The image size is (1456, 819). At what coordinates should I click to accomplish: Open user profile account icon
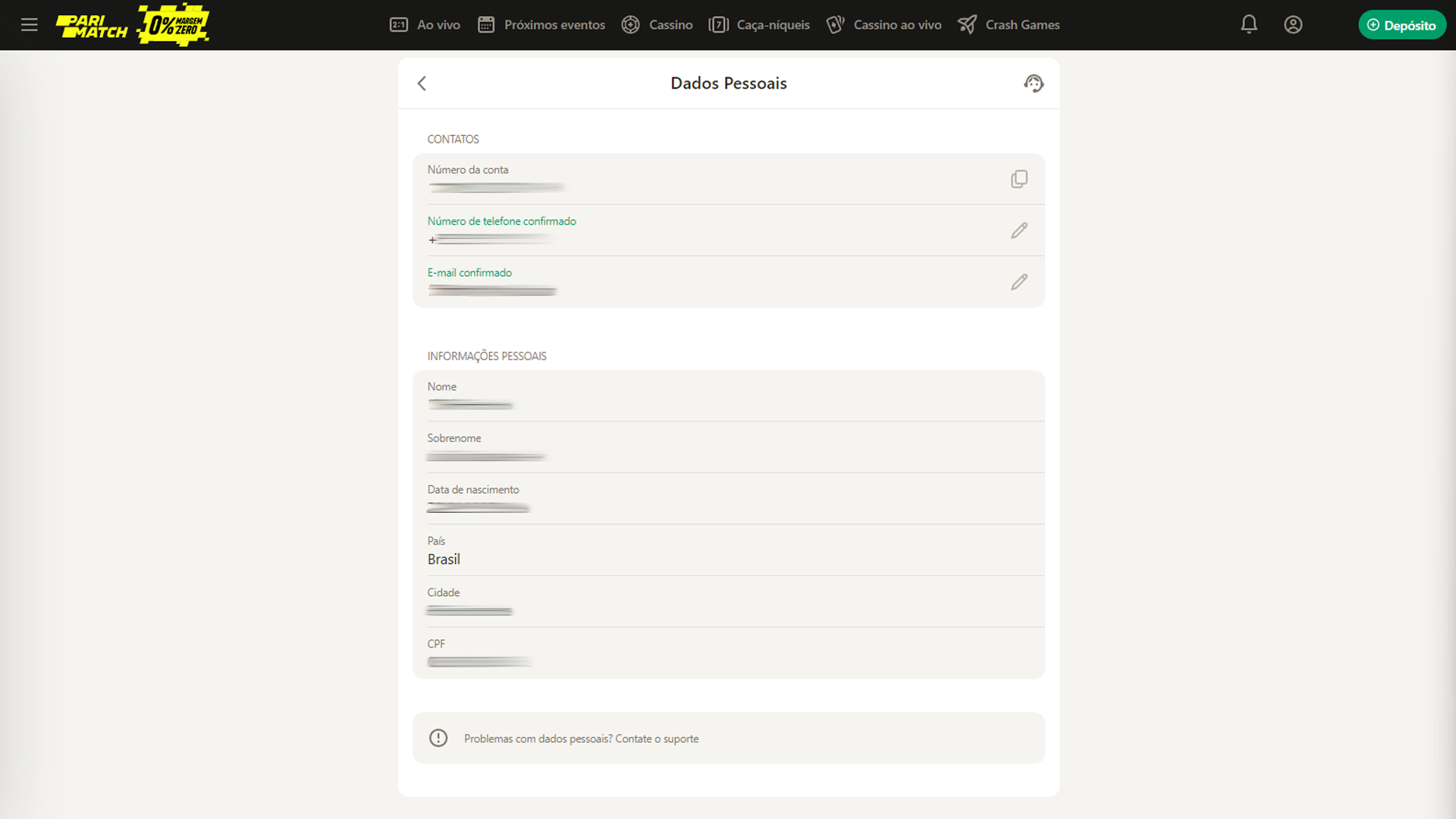[1294, 24]
